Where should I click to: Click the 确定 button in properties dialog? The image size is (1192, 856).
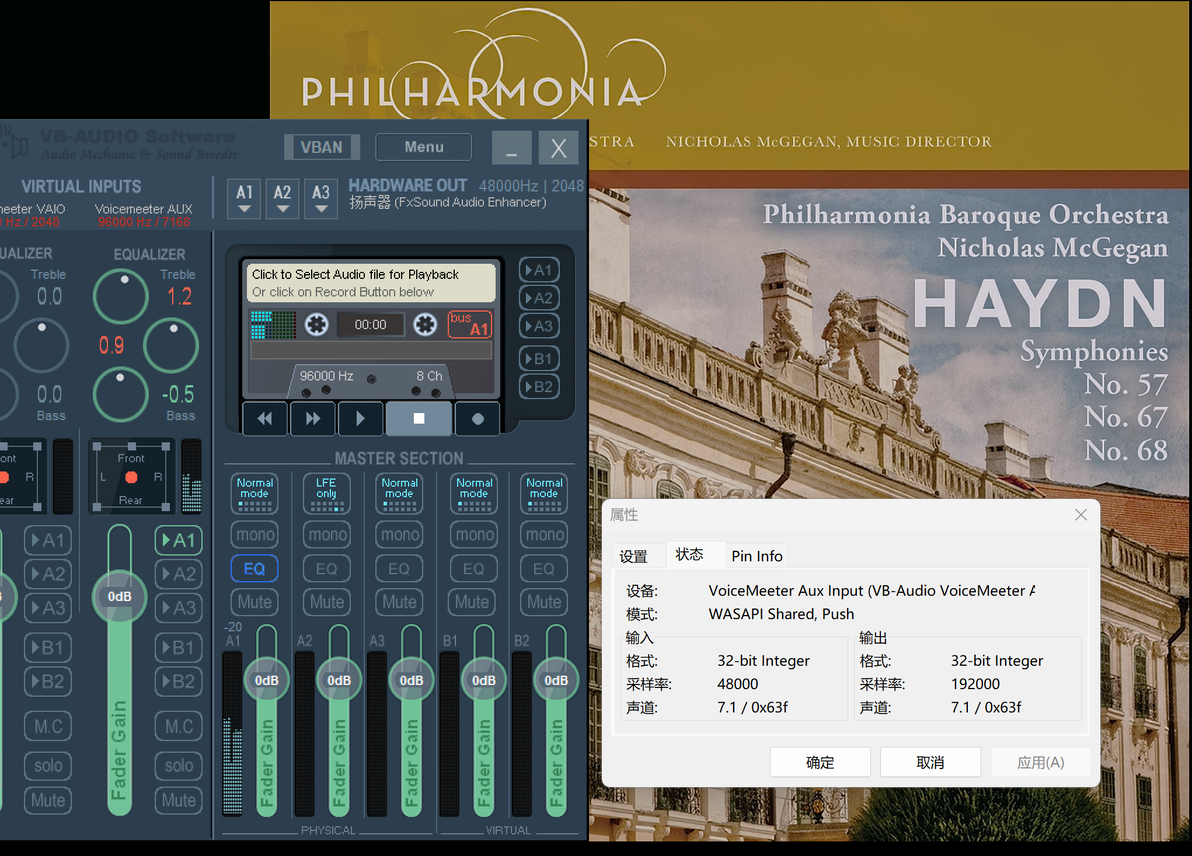tap(820, 762)
